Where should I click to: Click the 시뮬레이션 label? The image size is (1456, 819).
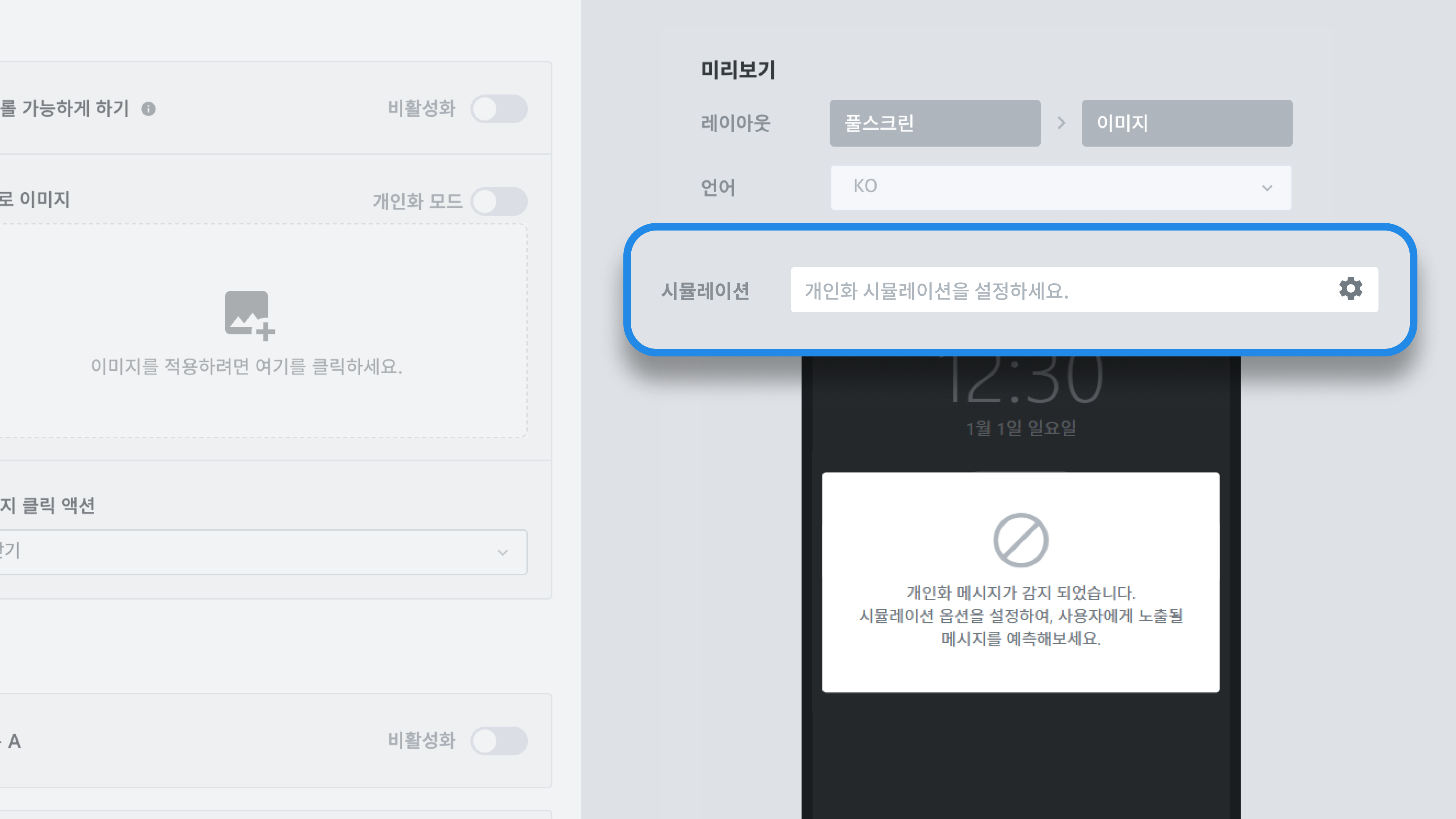coord(705,290)
